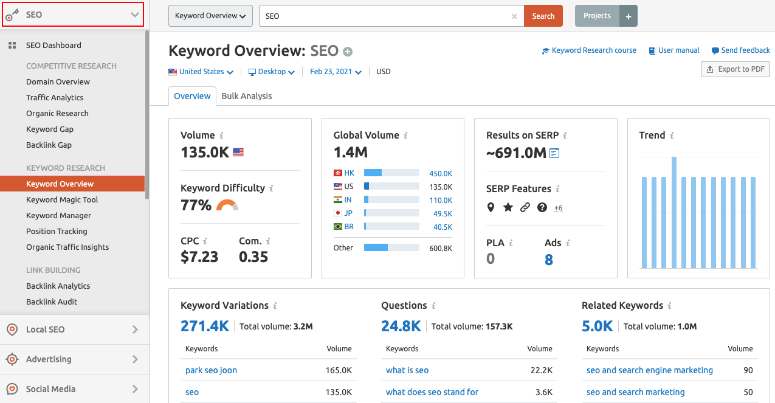Open the 'what is seo' question link
Image resolution: width=775 pixels, height=403 pixels.
coord(407,370)
